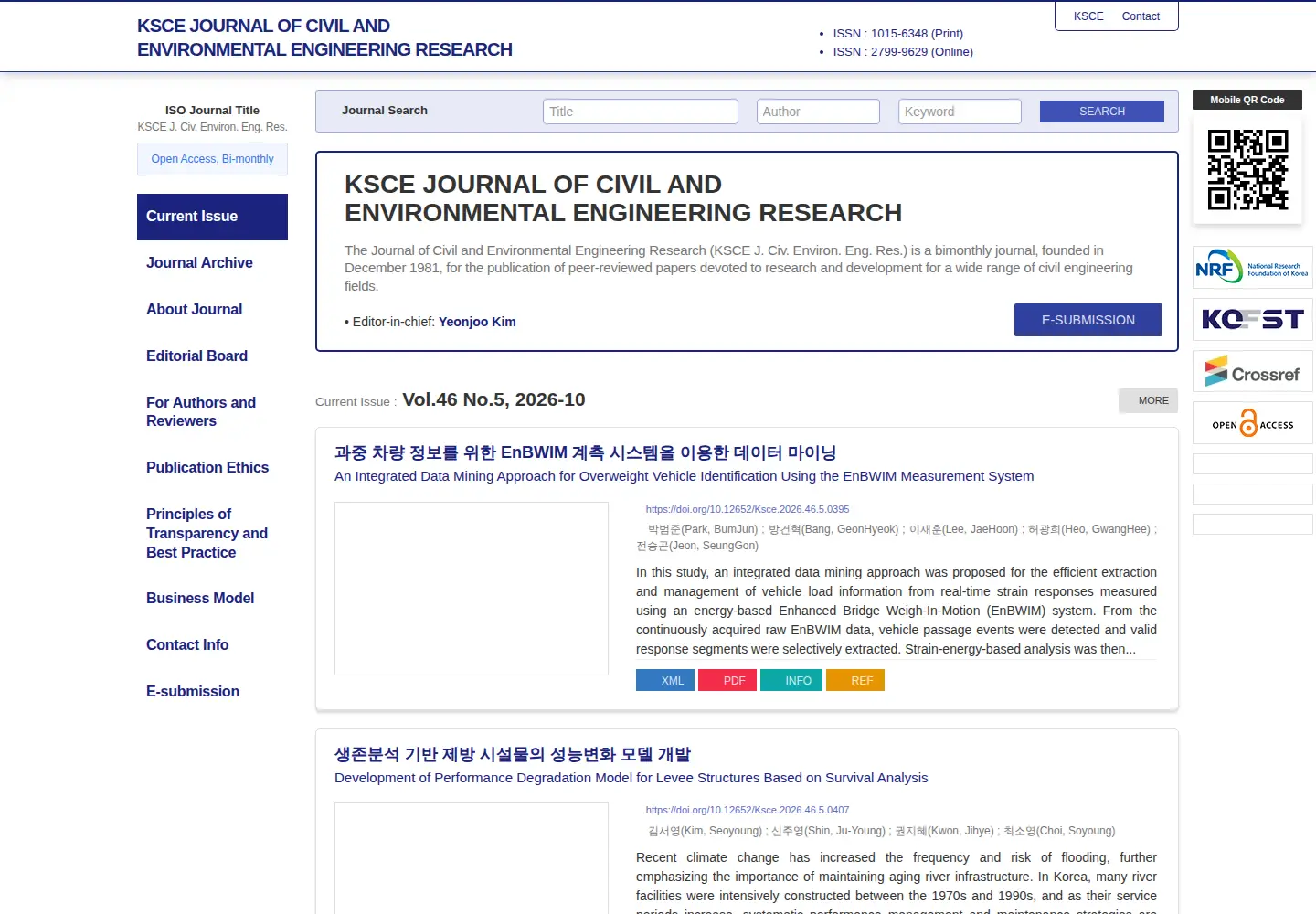Click the KSCE link in top bar
The height and width of the screenshot is (914, 1316).
click(x=1088, y=16)
